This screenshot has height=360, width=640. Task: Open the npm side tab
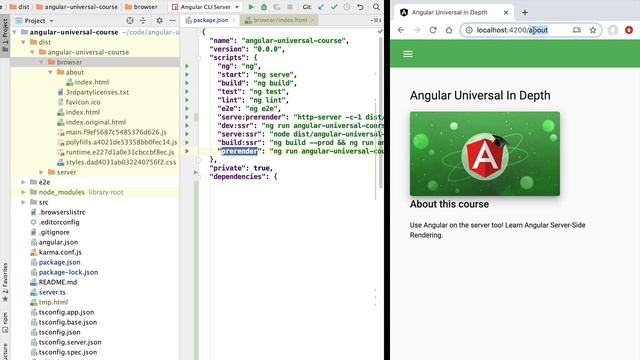point(5,322)
